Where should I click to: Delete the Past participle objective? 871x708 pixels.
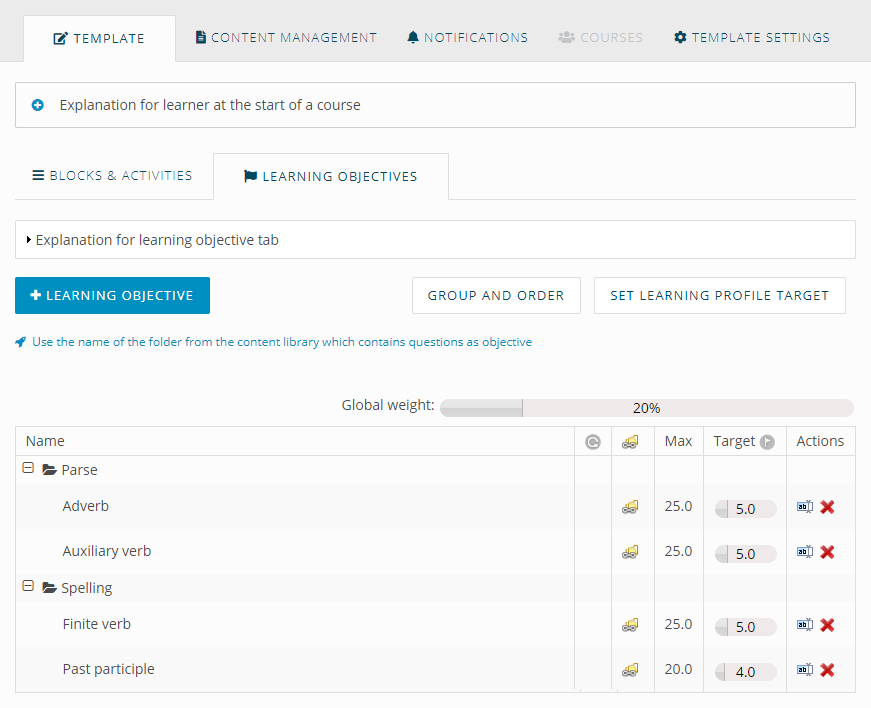point(827,670)
